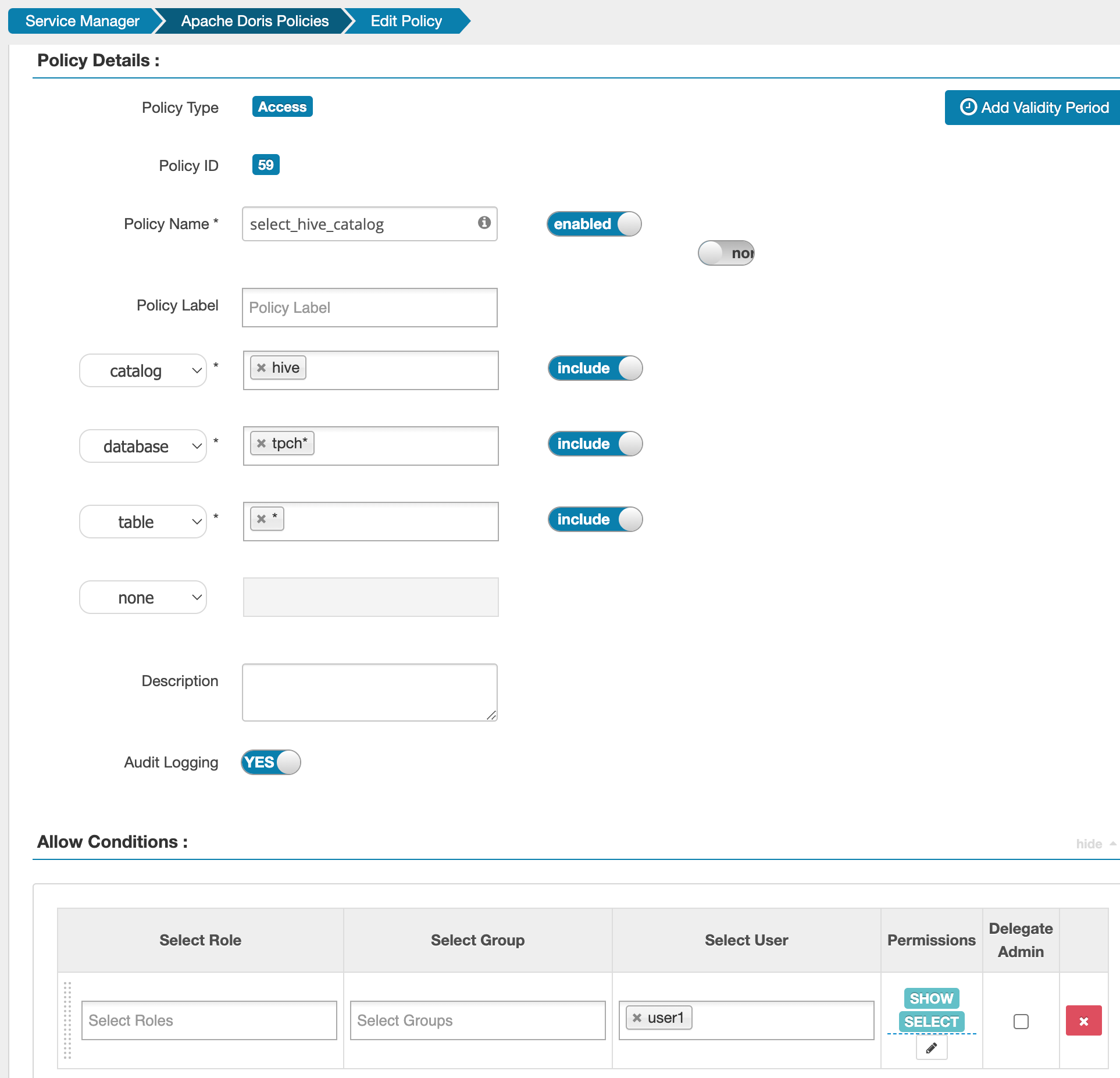Remove user1 from Select User
Image resolution: width=1120 pixels, height=1078 pixels.
pos(637,1018)
